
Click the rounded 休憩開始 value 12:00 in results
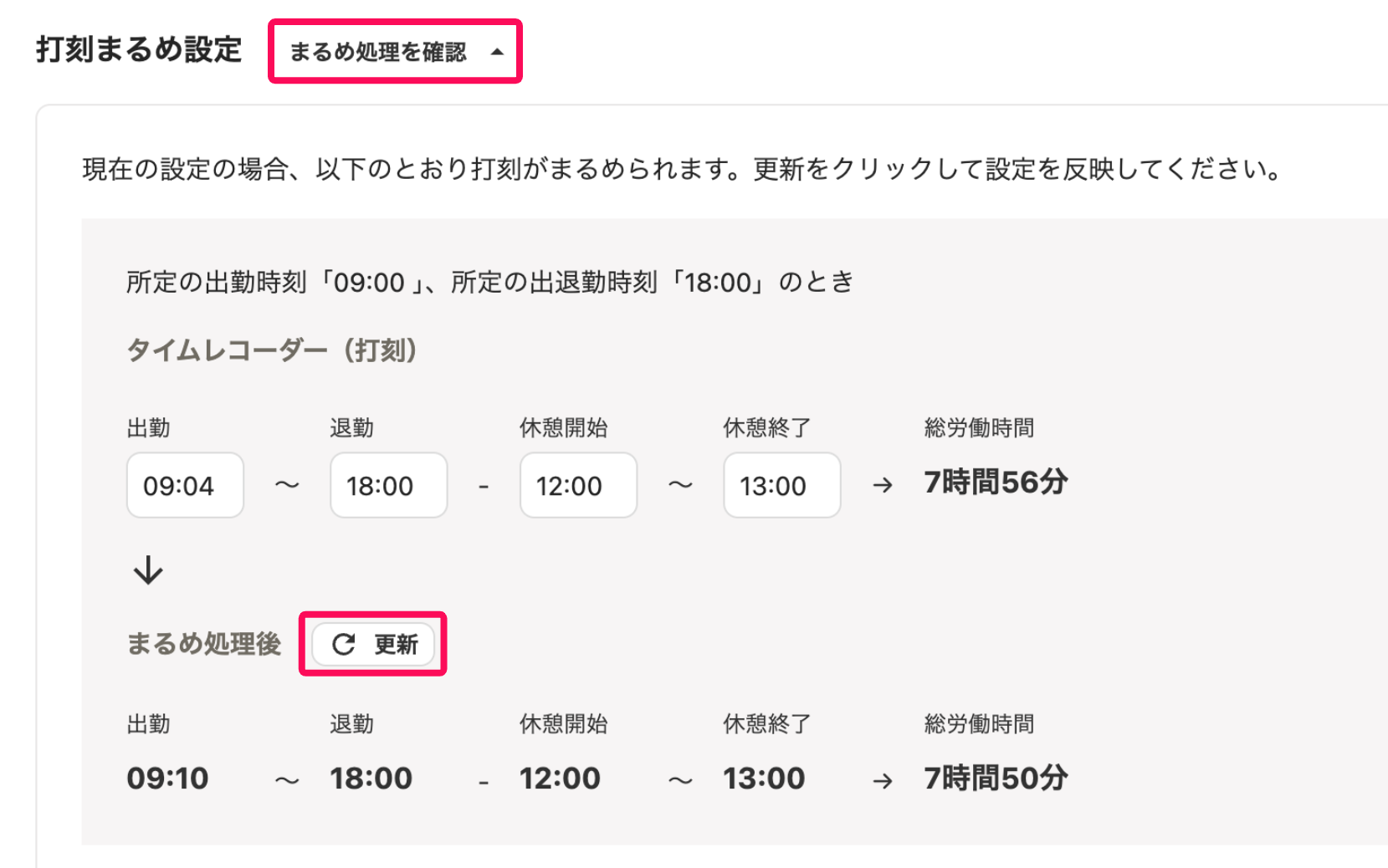(x=560, y=779)
